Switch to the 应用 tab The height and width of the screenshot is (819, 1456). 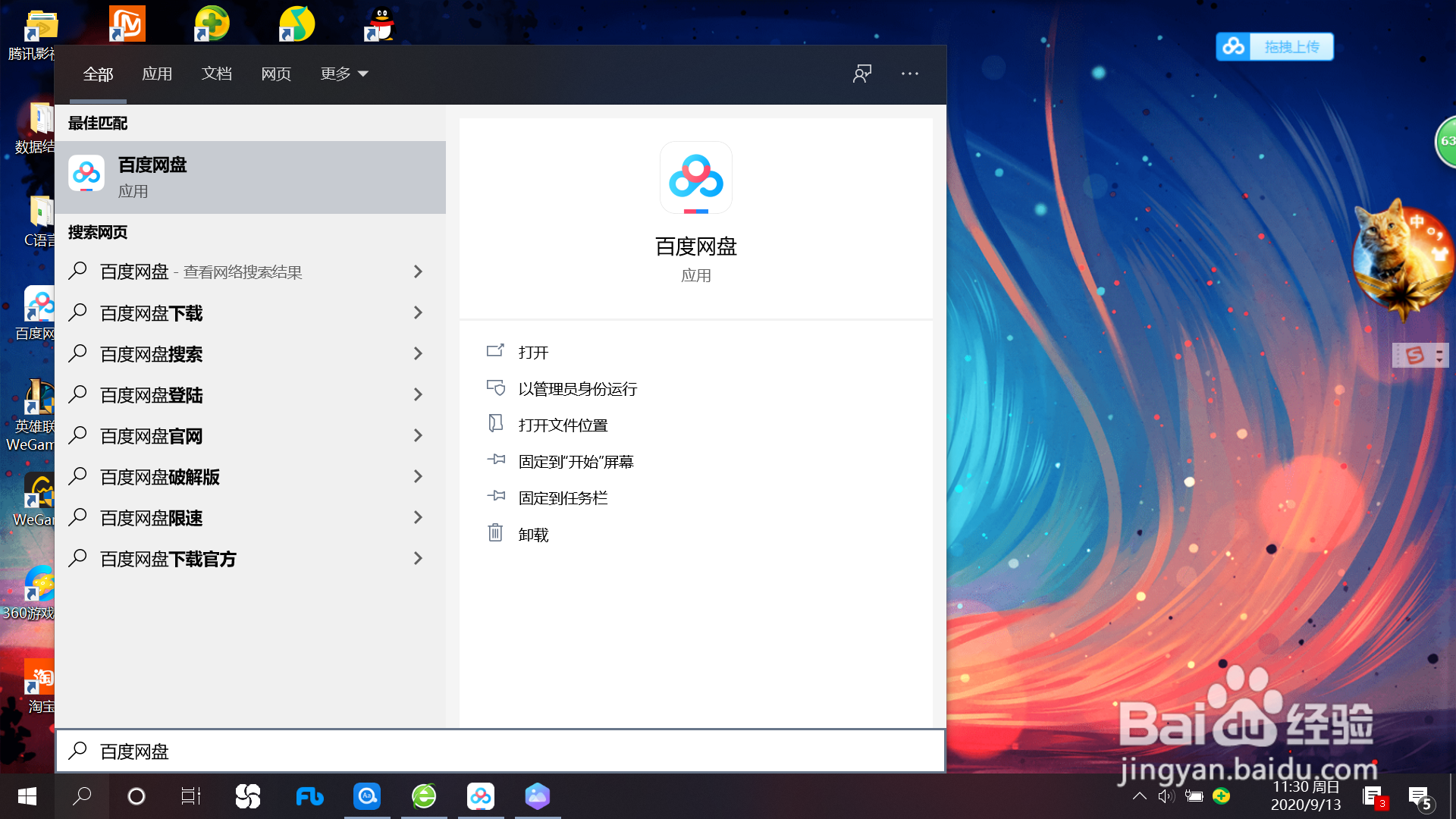click(157, 74)
